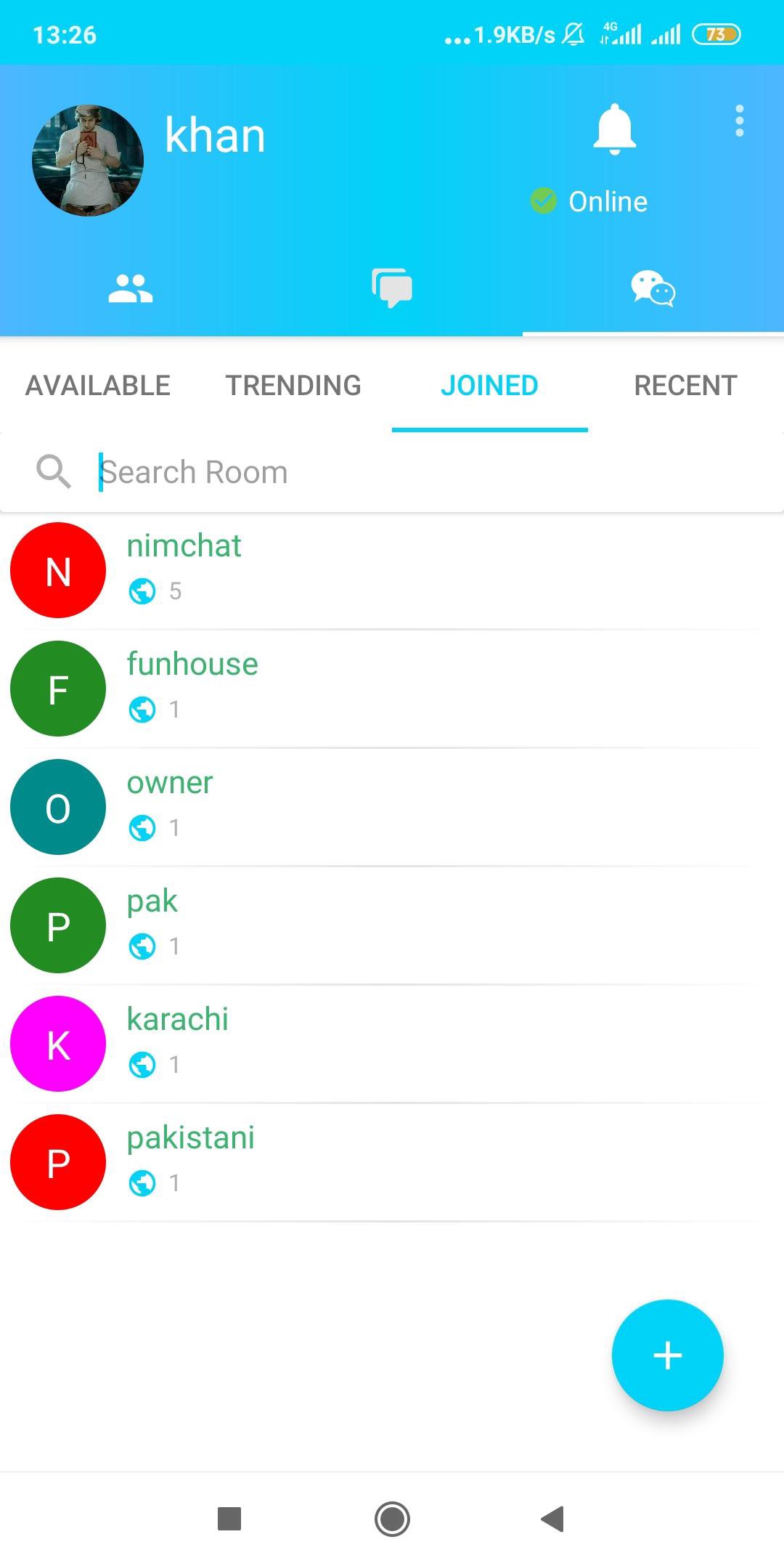Create a new room with plus button
784x1566 pixels.
[668, 1355]
